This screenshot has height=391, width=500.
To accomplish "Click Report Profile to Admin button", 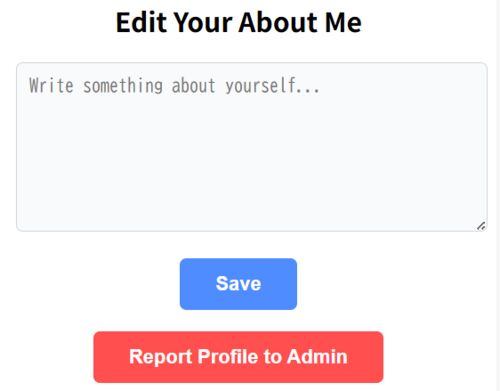I will coord(238,357).
